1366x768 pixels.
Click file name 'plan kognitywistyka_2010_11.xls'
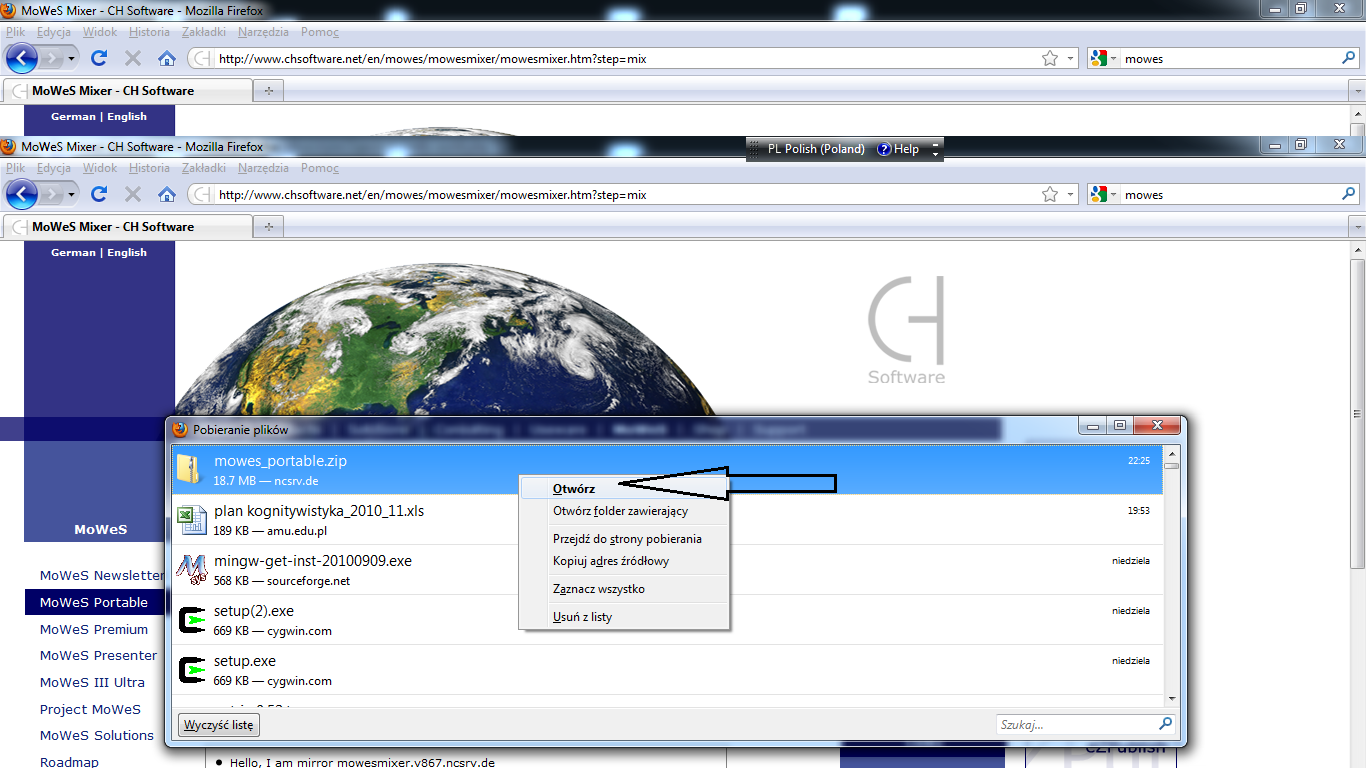click(x=319, y=511)
